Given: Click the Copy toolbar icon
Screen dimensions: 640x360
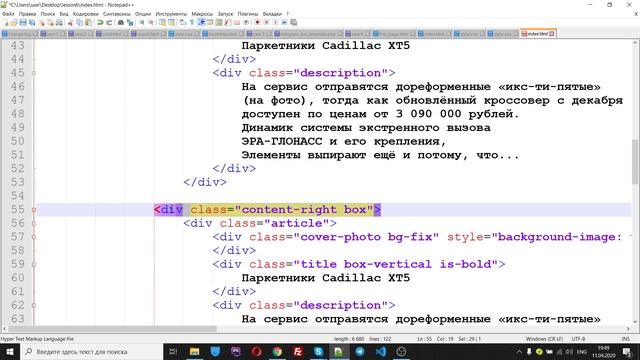Looking at the screenshot, I should tap(80, 22).
